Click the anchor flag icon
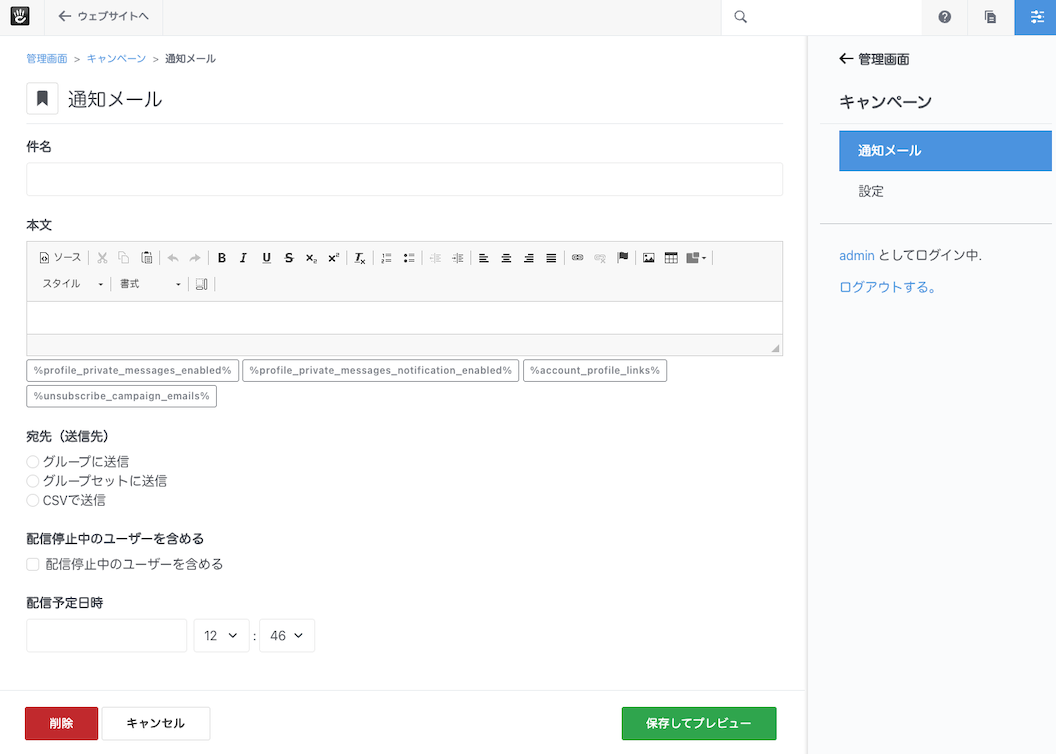1056x754 pixels. (x=622, y=258)
